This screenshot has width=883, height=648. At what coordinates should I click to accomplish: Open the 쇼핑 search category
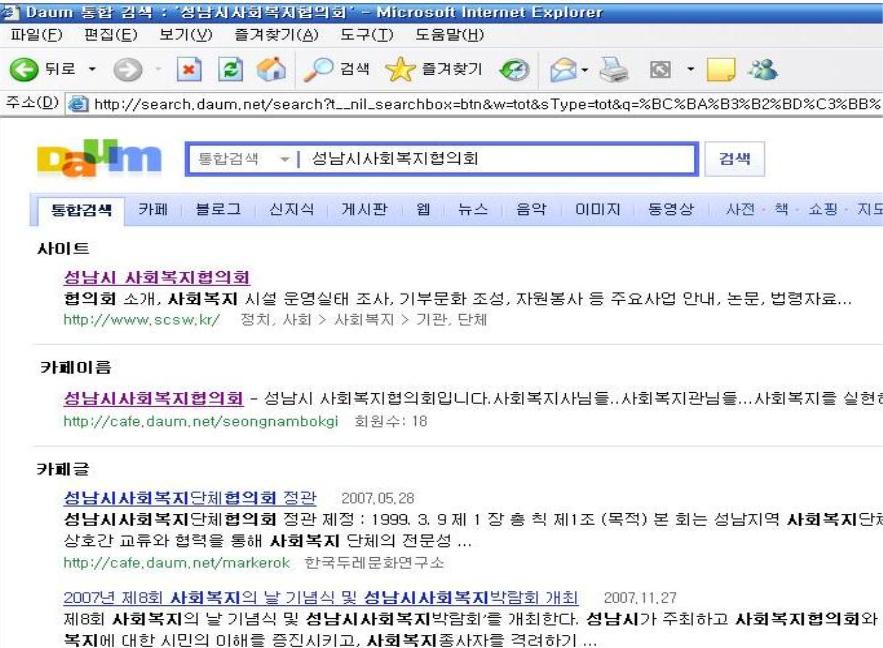click(x=823, y=209)
